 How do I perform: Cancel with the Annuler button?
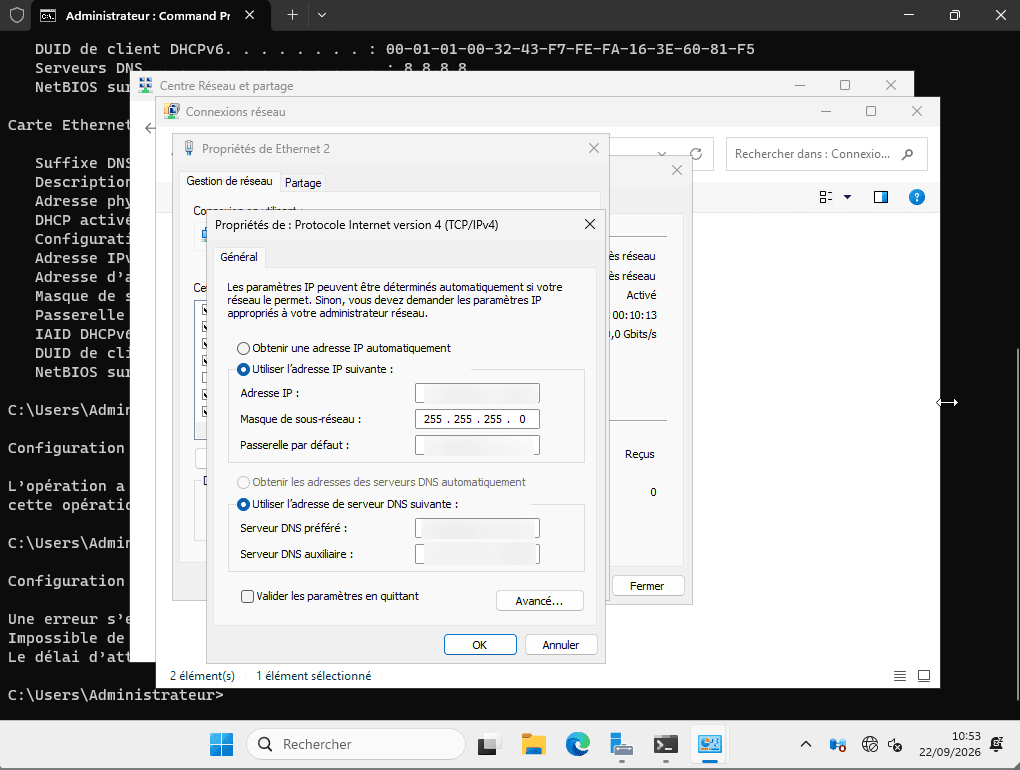(561, 644)
